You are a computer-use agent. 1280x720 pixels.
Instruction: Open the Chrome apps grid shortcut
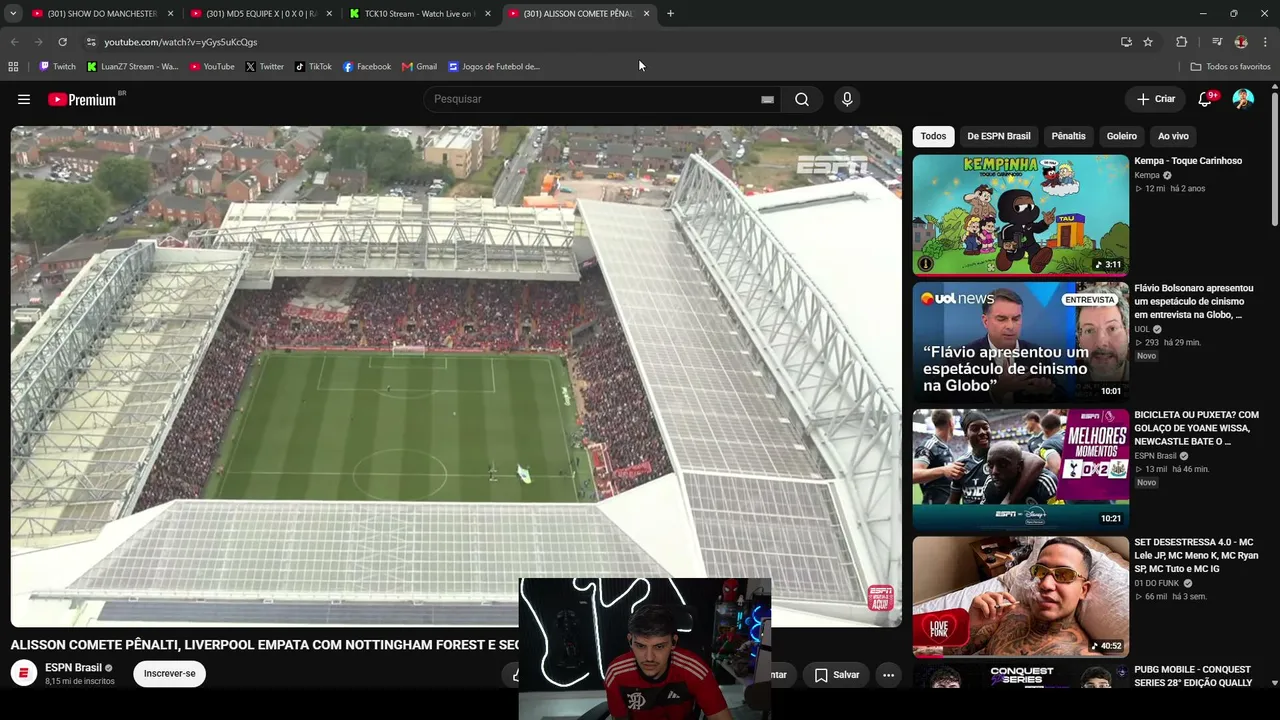point(13,67)
